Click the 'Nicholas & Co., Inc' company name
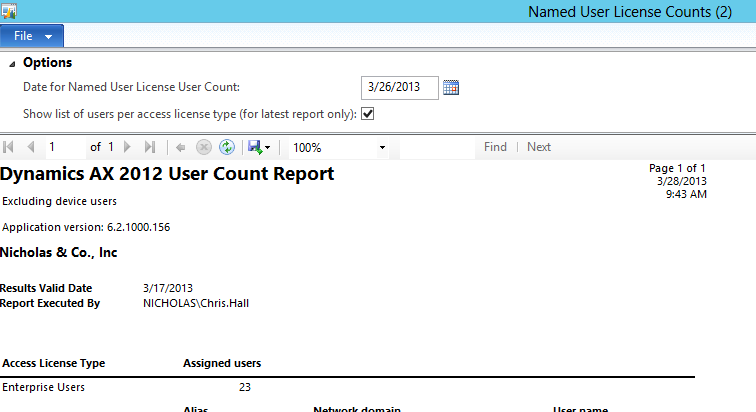Image resolution: width=756 pixels, height=412 pixels. pos(58,253)
